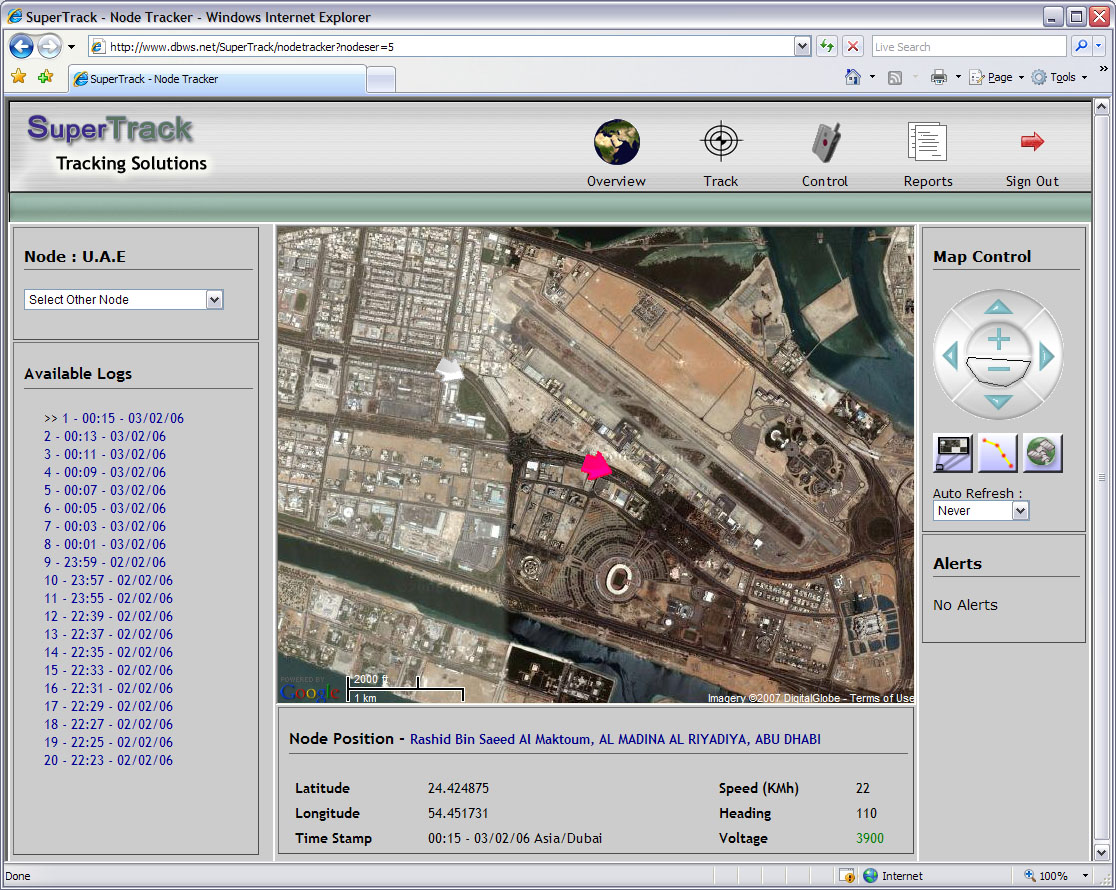
Task: Open a new blank tab
Action: coord(381,80)
